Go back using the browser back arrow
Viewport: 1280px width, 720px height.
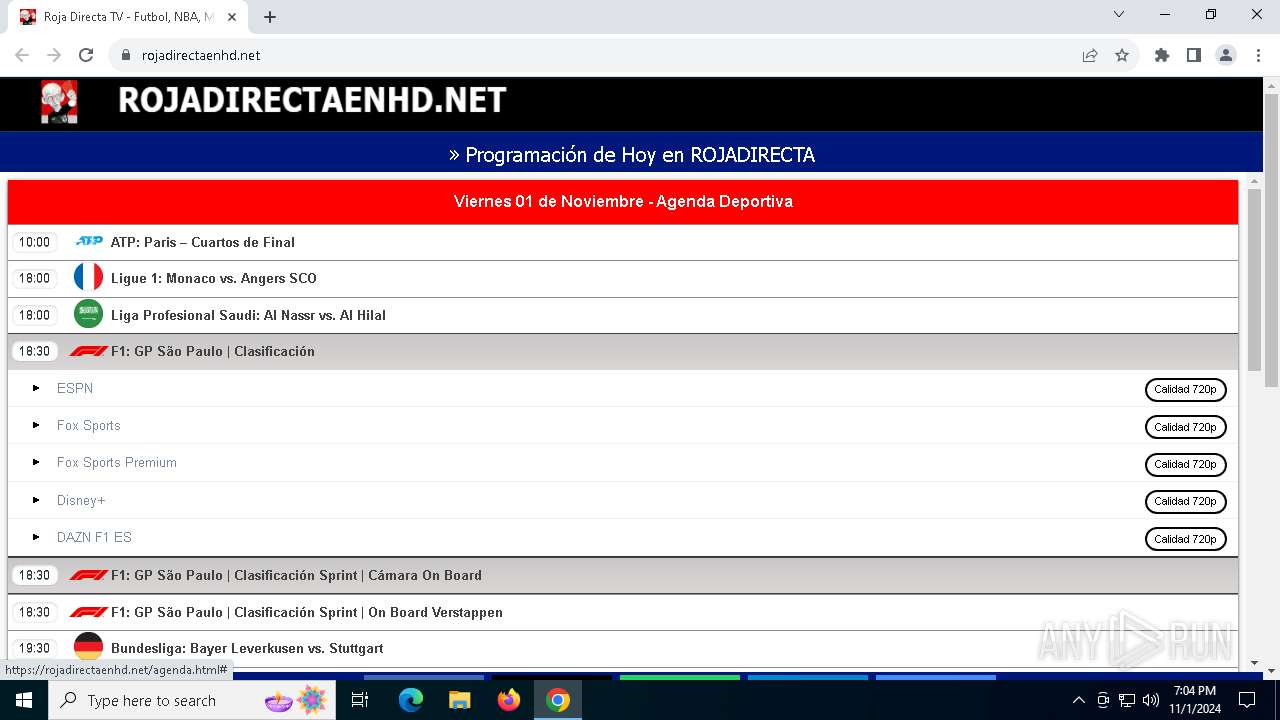[x=22, y=55]
